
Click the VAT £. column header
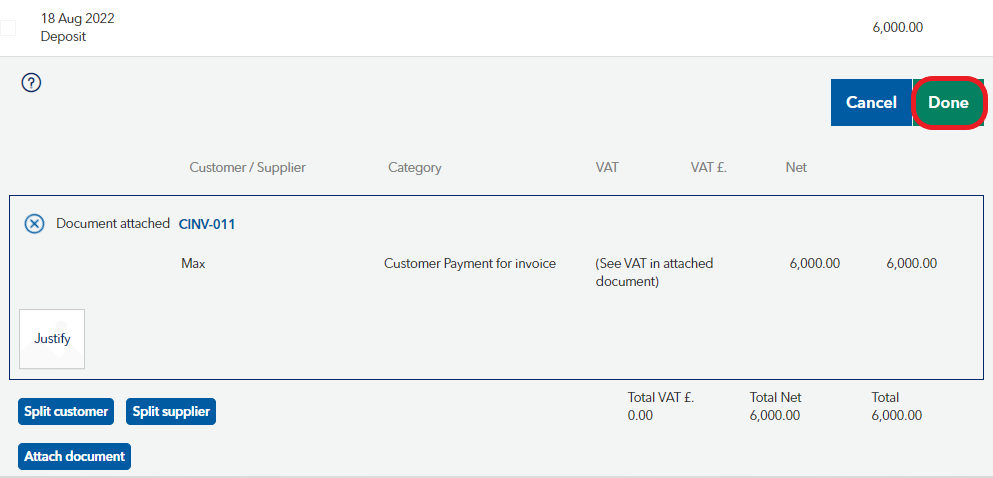709,168
